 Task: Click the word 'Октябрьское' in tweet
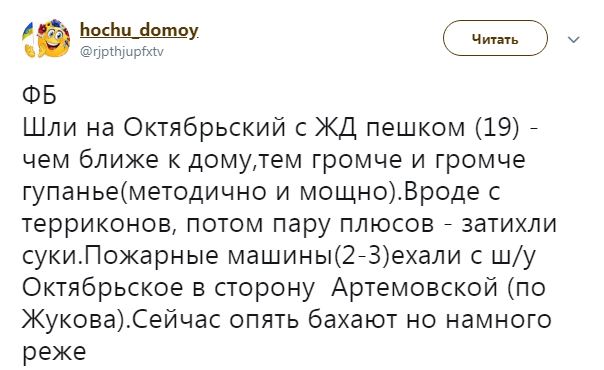[102, 288]
